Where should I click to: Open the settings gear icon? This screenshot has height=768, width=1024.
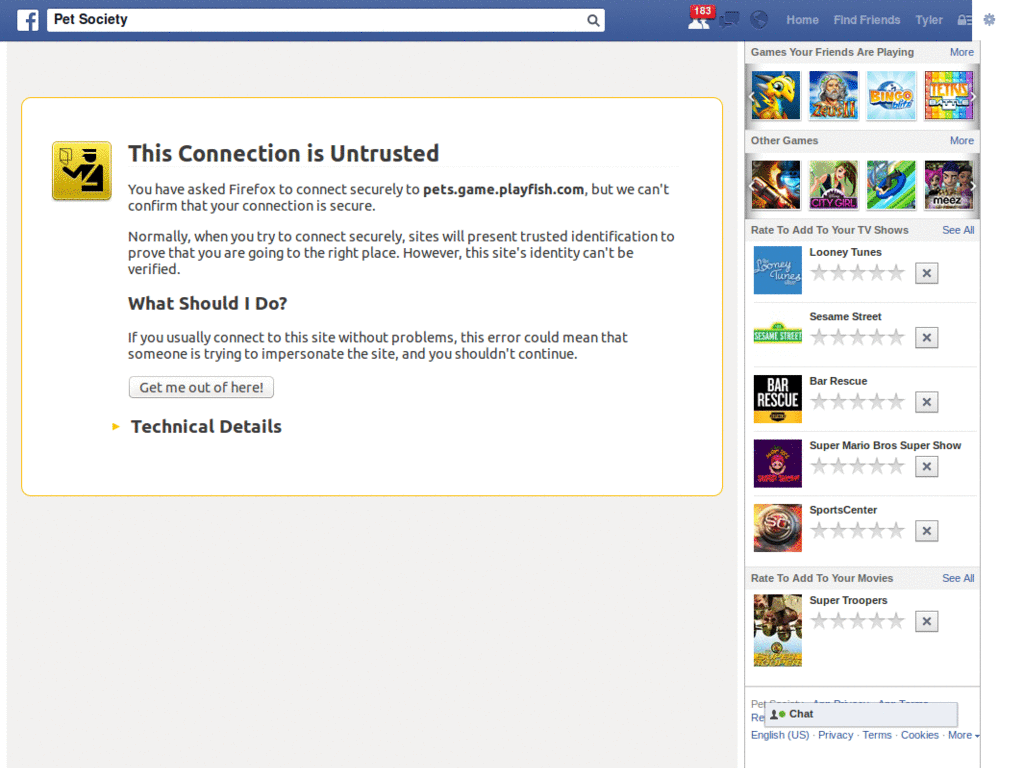989,20
